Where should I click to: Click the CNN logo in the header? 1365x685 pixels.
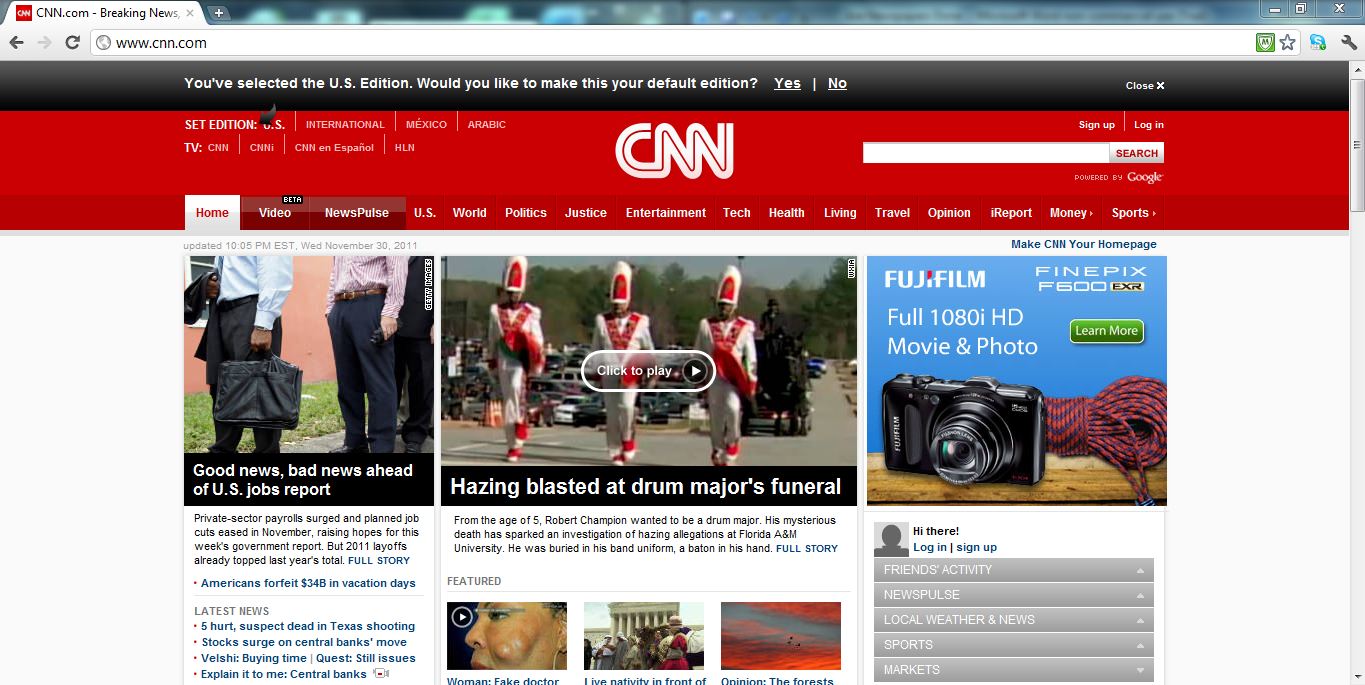[x=675, y=151]
